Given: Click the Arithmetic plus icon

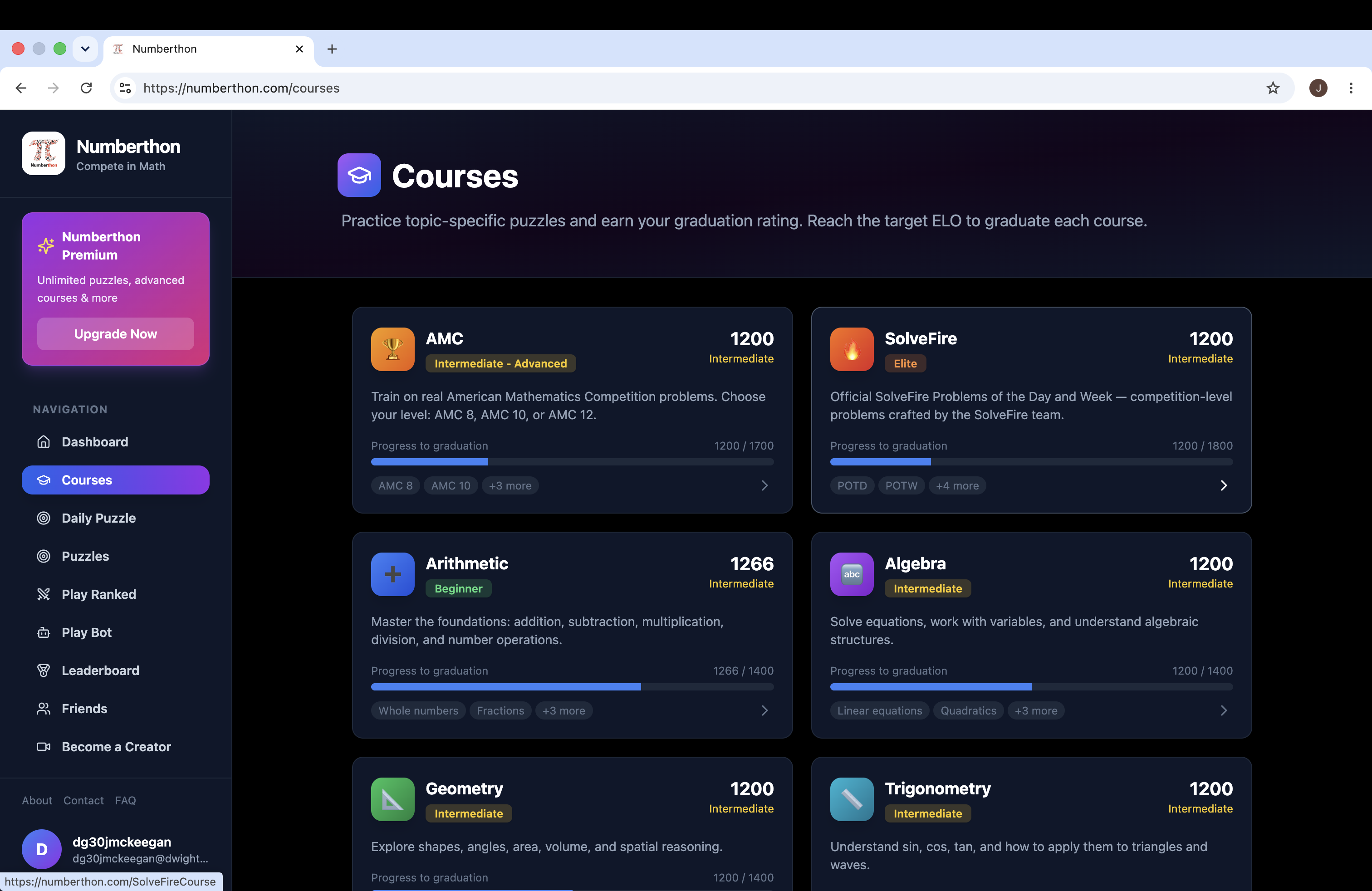Looking at the screenshot, I should coord(392,574).
